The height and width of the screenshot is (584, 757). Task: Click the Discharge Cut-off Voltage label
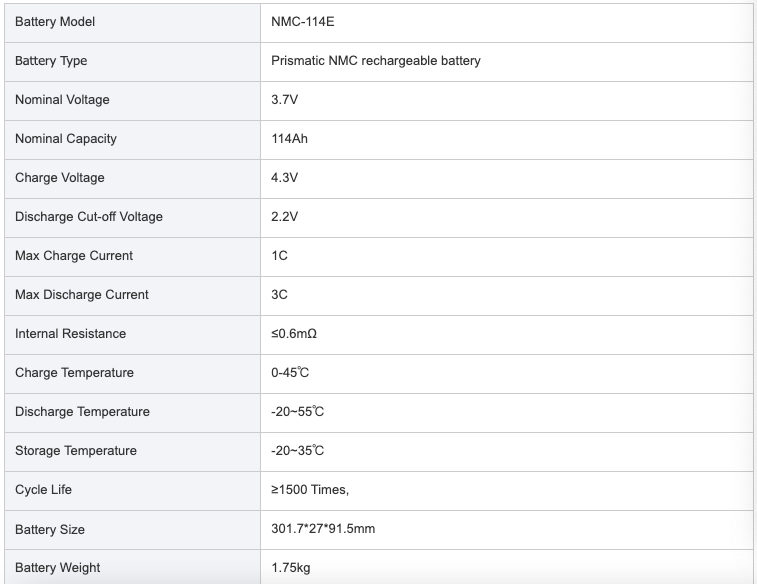coord(88,217)
